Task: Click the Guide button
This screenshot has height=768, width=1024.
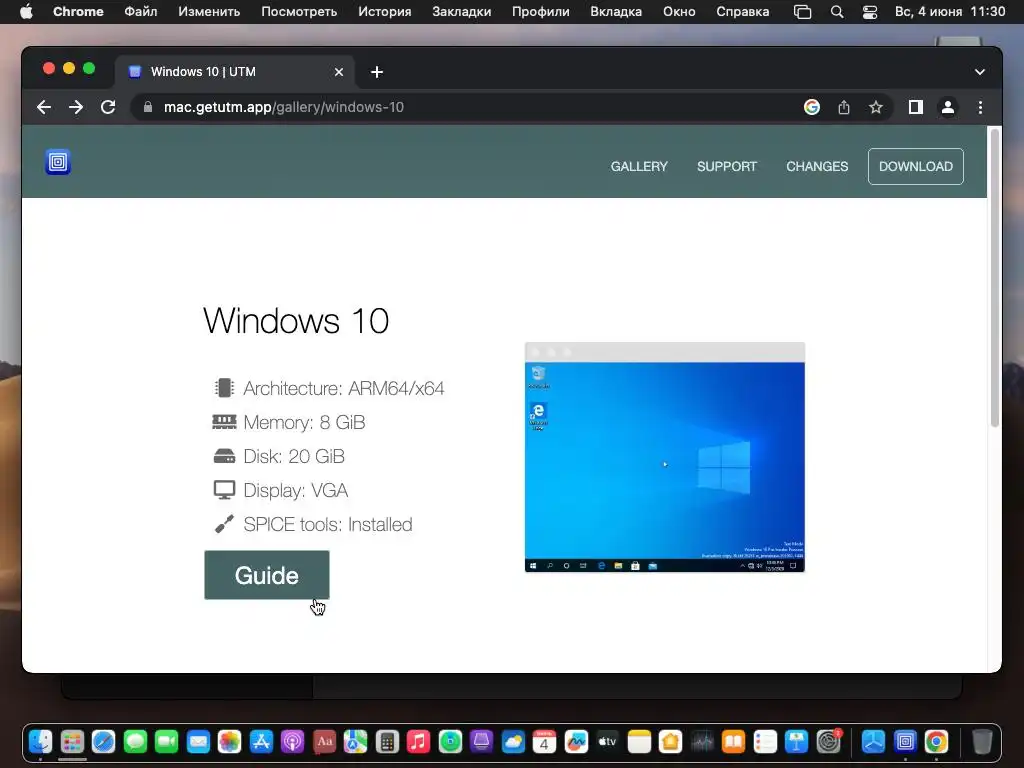Action: (x=266, y=575)
